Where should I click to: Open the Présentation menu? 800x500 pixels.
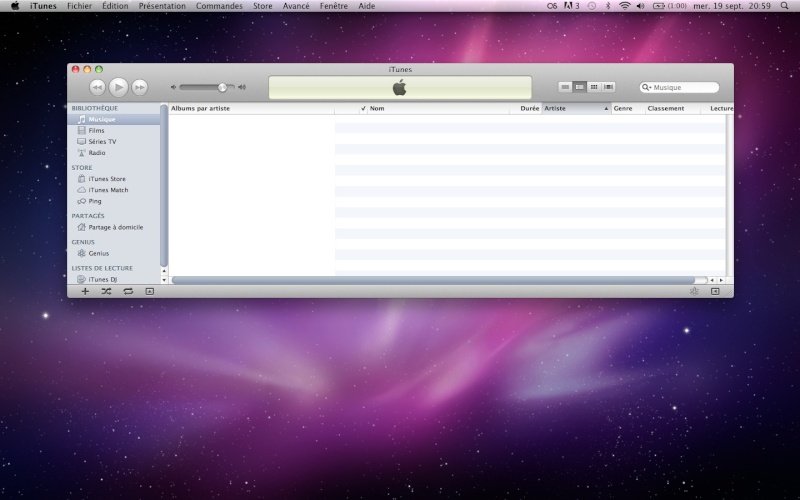[x=161, y=6]
